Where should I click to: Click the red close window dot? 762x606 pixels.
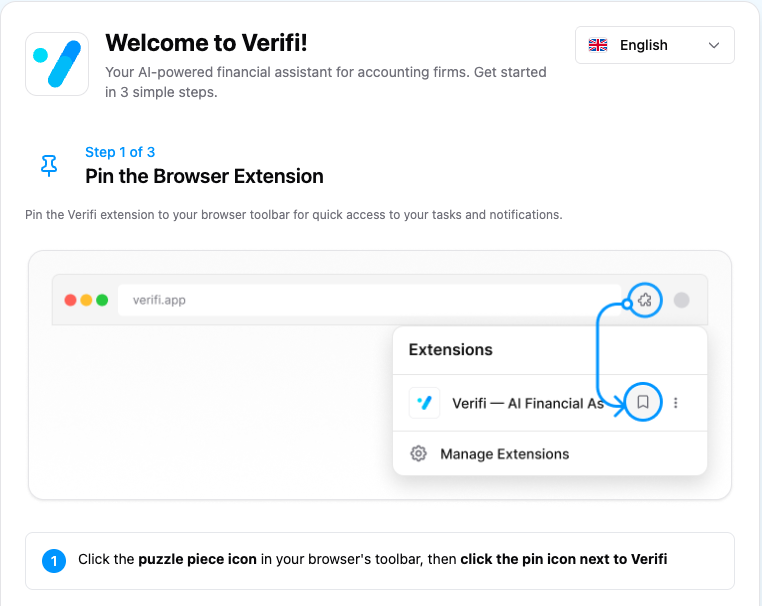[x=71, y=300]
